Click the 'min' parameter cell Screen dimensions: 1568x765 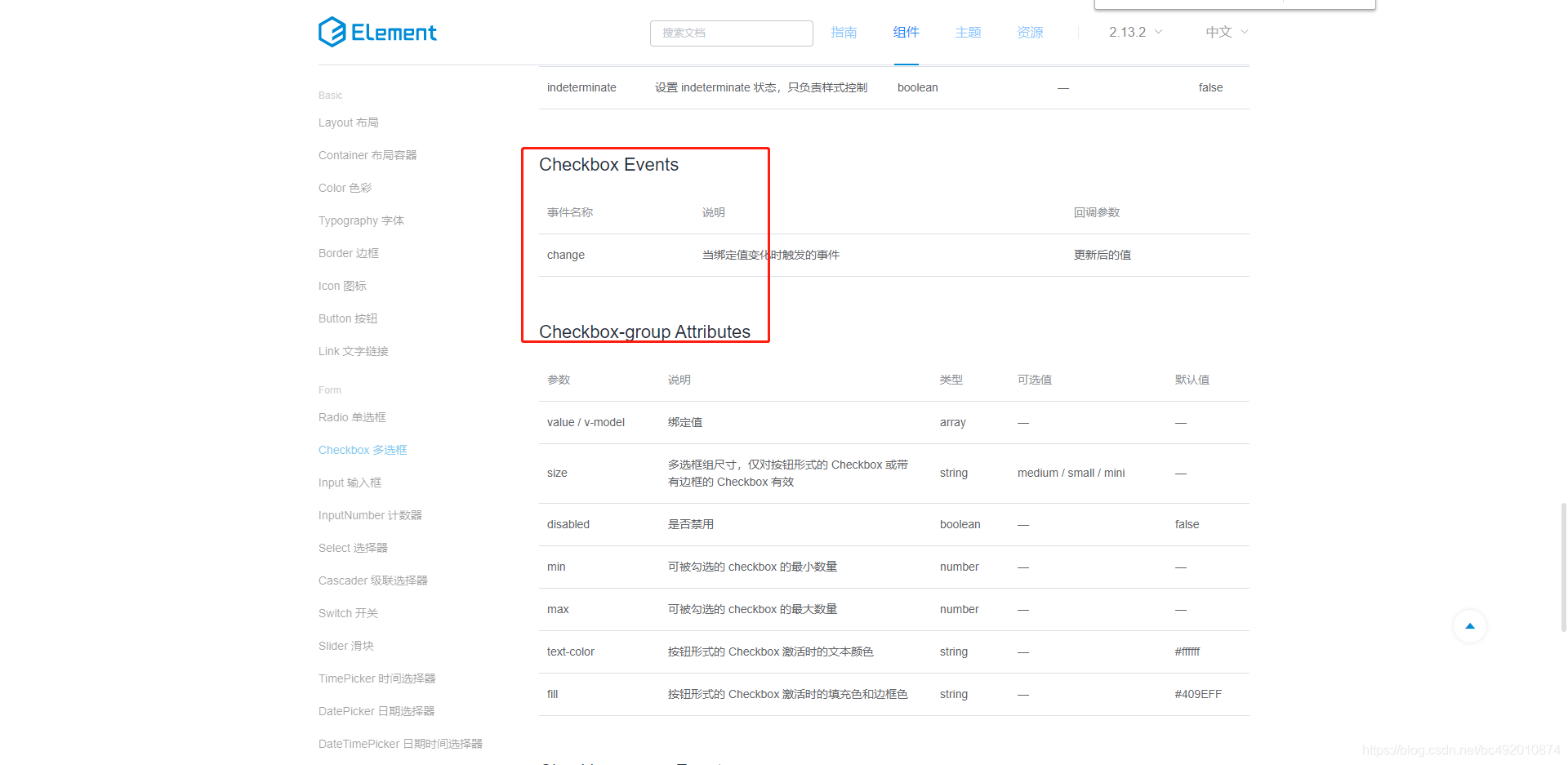(x=556, y=567)
